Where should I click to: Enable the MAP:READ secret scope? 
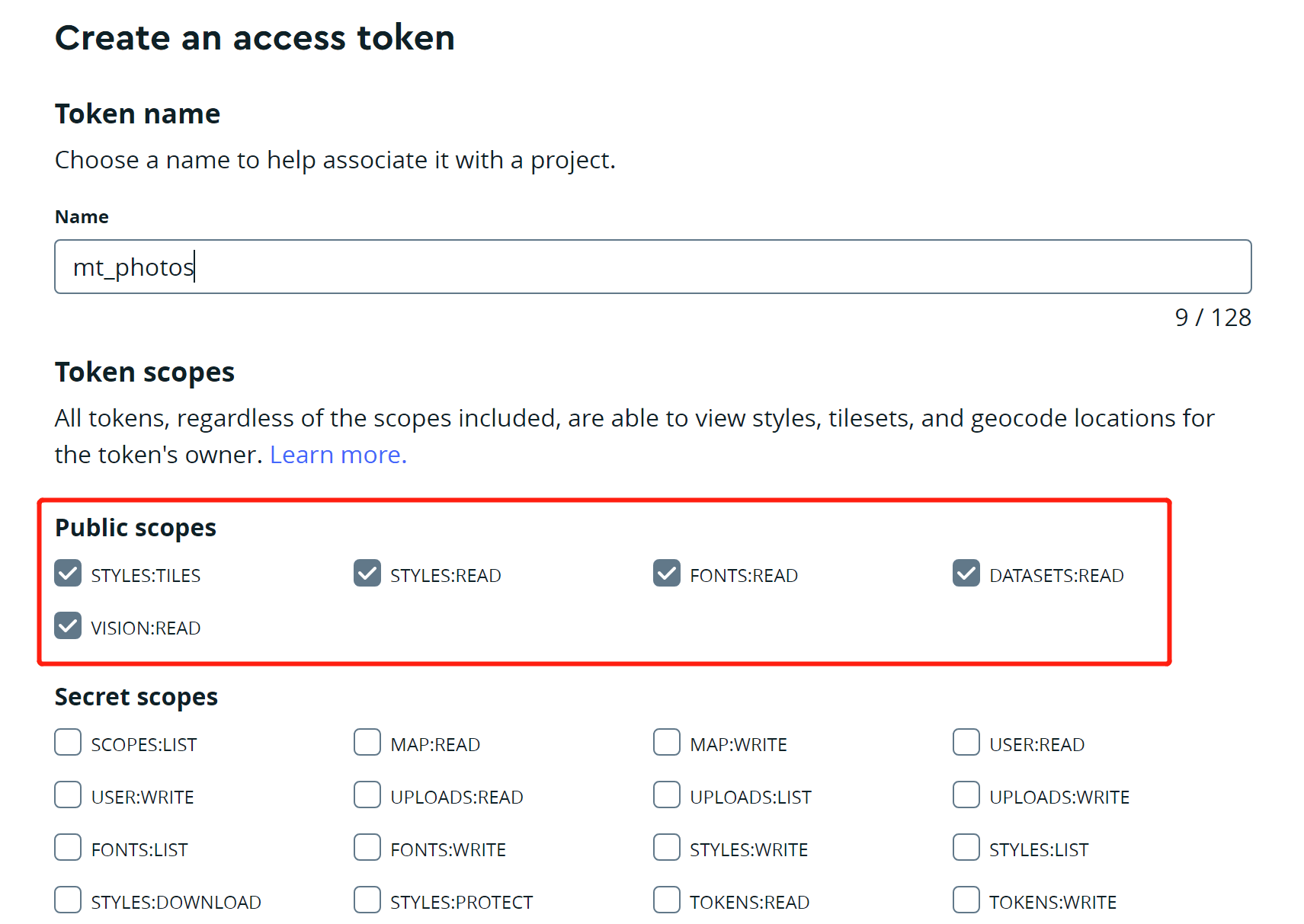pyautogui.click(x=367, y=742)
